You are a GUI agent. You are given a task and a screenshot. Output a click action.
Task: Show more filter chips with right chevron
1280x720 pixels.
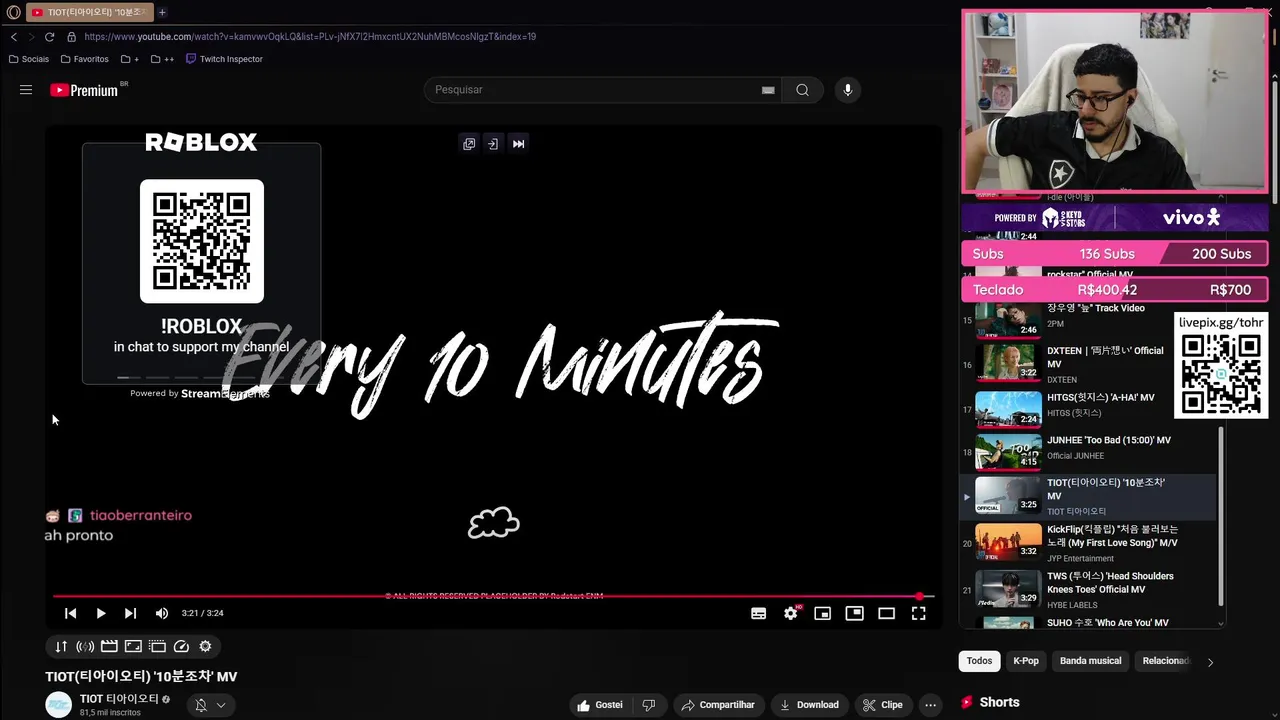pyautogui.click(x=1210, y=662)
